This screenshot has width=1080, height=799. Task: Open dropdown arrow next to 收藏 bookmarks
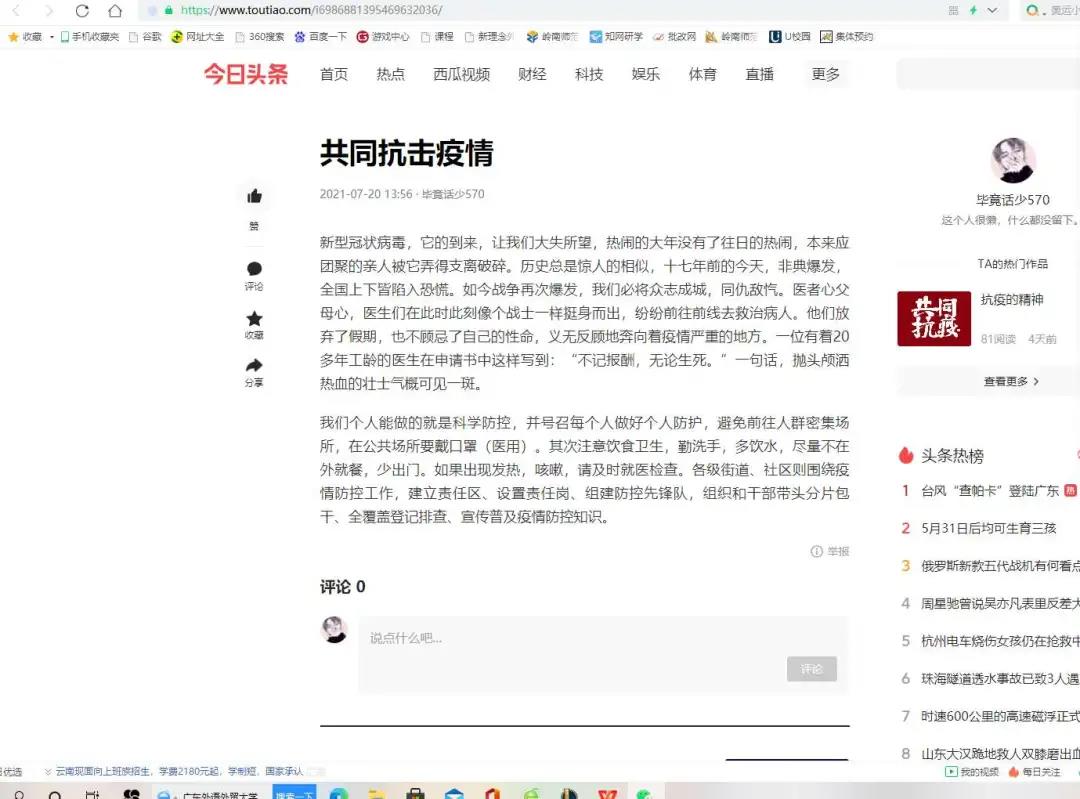coord(52,37)
